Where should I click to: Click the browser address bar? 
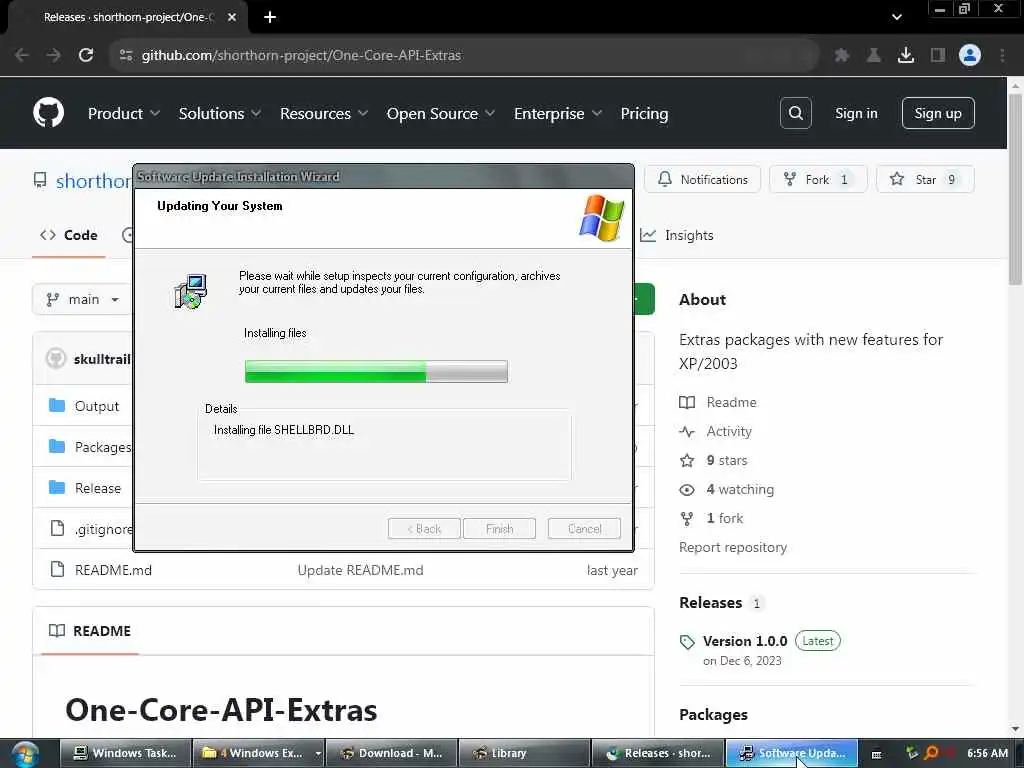463,55
